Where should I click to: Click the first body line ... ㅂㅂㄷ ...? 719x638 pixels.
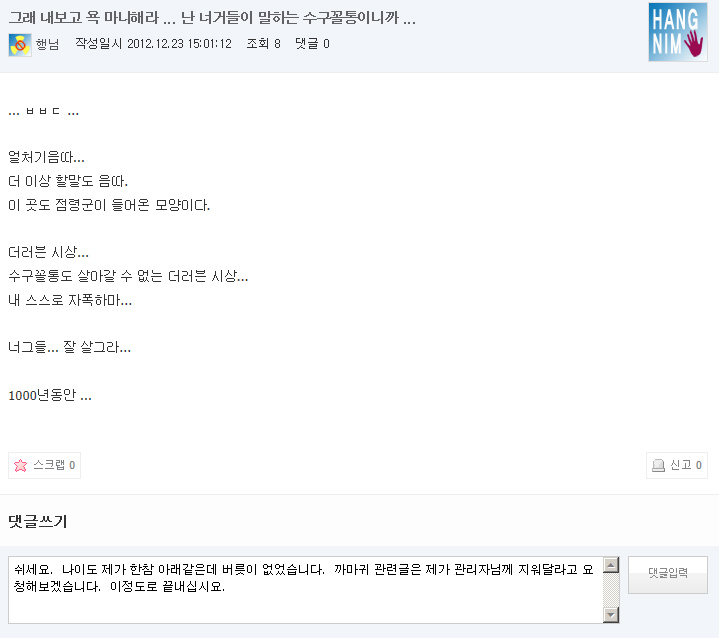point(44,111)
